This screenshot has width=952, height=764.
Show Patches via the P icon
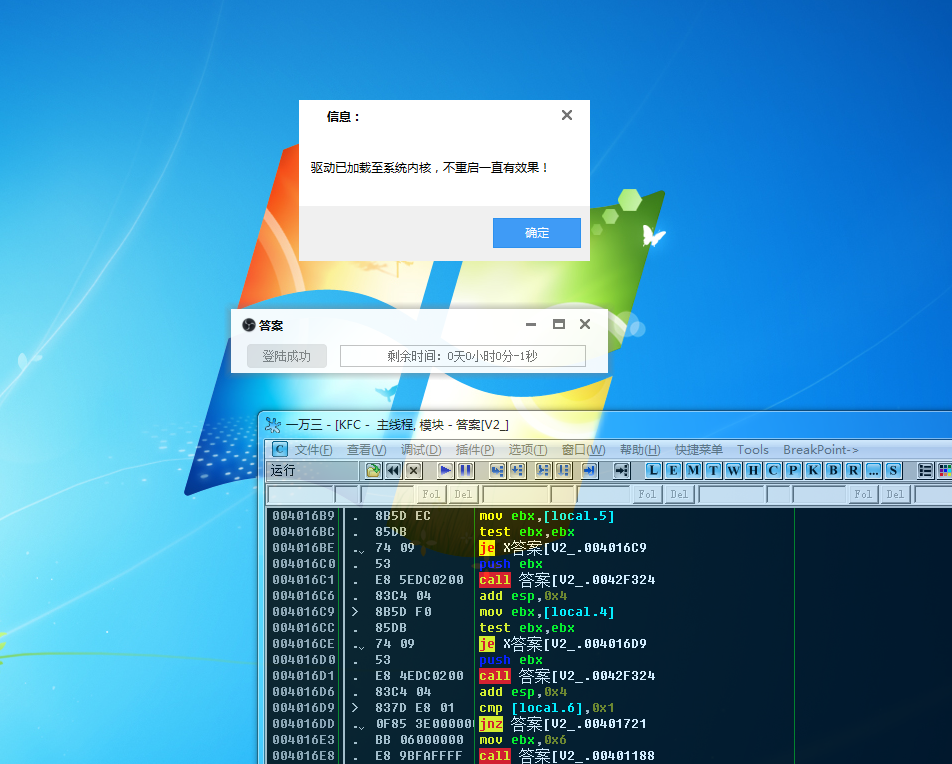click(x=793, y=470)
